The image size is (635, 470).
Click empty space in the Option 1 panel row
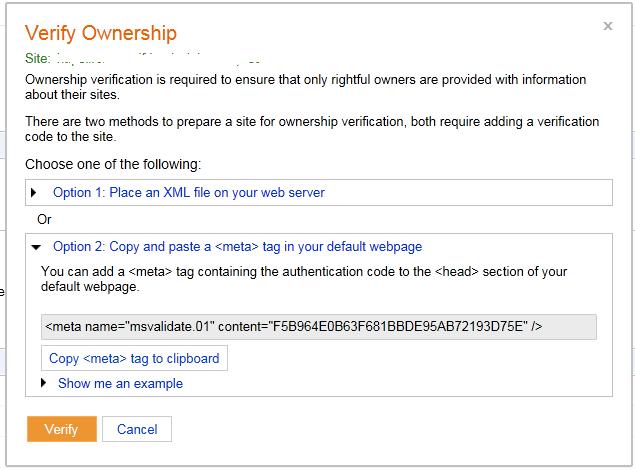(470, 192)
